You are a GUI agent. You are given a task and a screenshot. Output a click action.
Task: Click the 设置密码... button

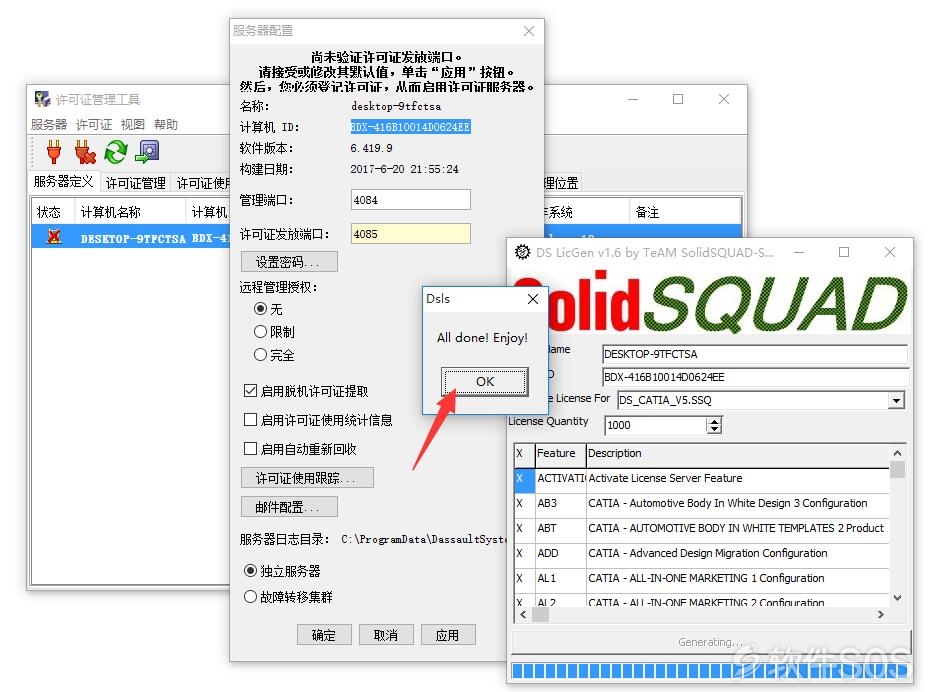(289, 262)
